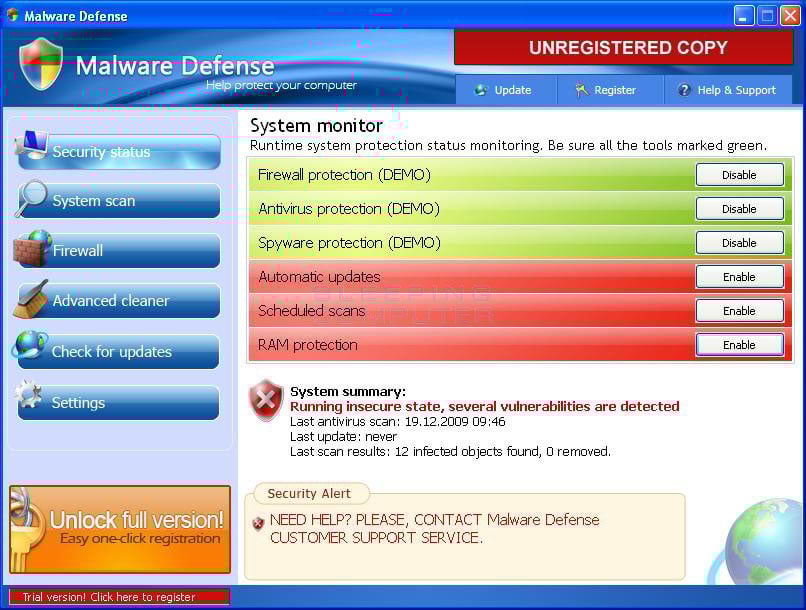Click the Security status monitor icon

point(31,147)
